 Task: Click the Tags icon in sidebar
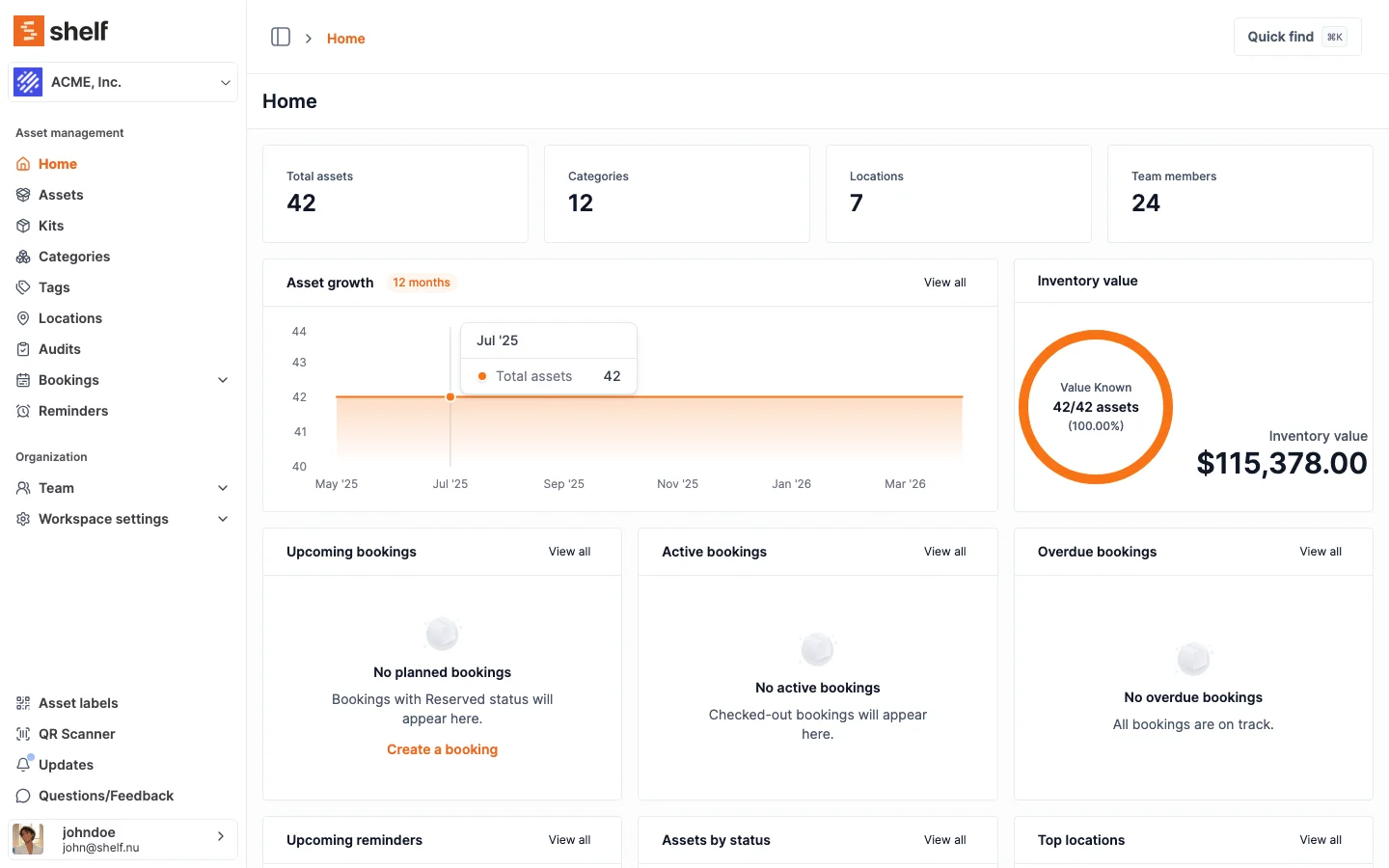[x=23, y=287]
